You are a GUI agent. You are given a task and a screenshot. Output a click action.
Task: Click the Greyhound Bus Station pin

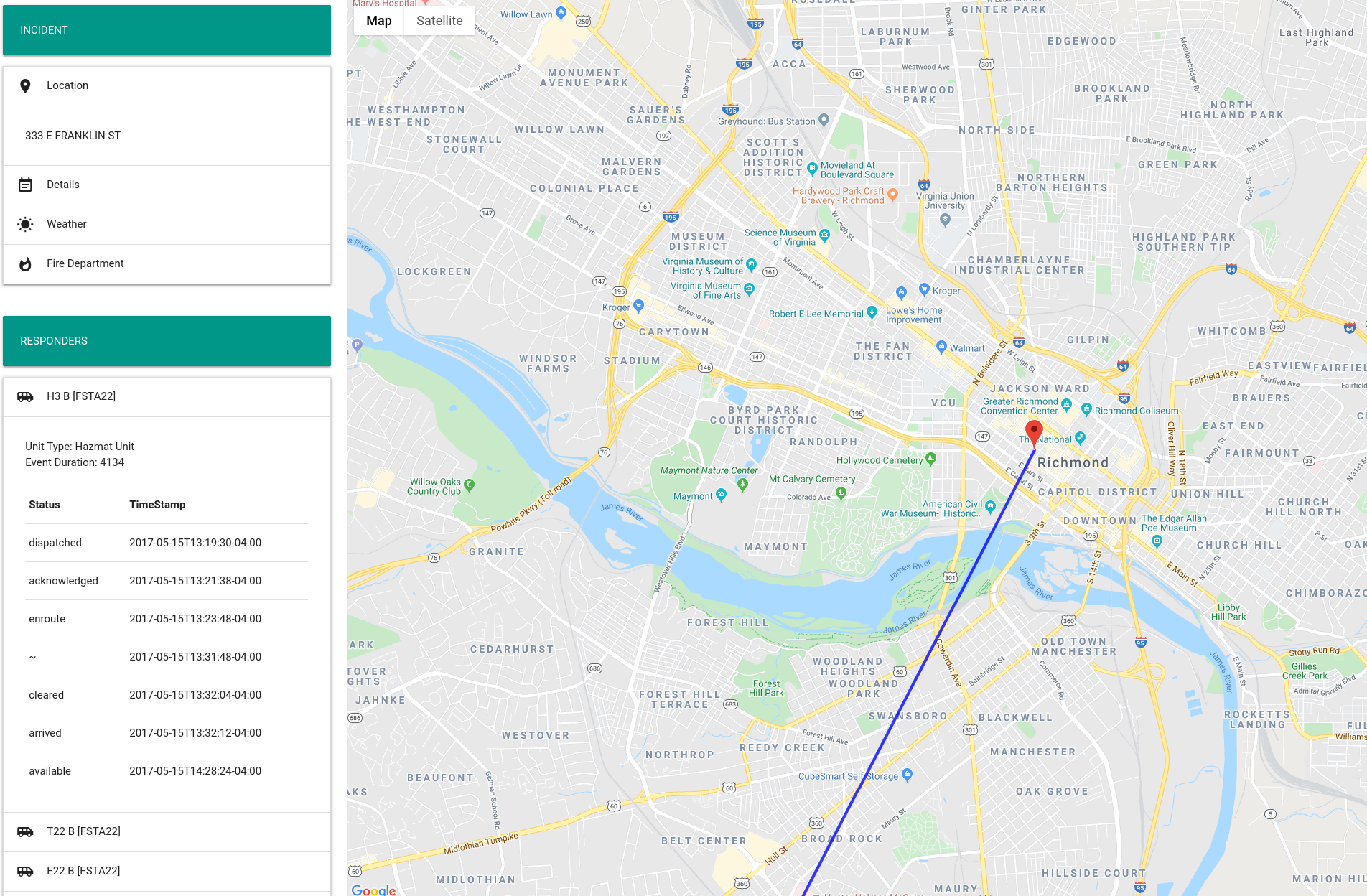(824, 119)
